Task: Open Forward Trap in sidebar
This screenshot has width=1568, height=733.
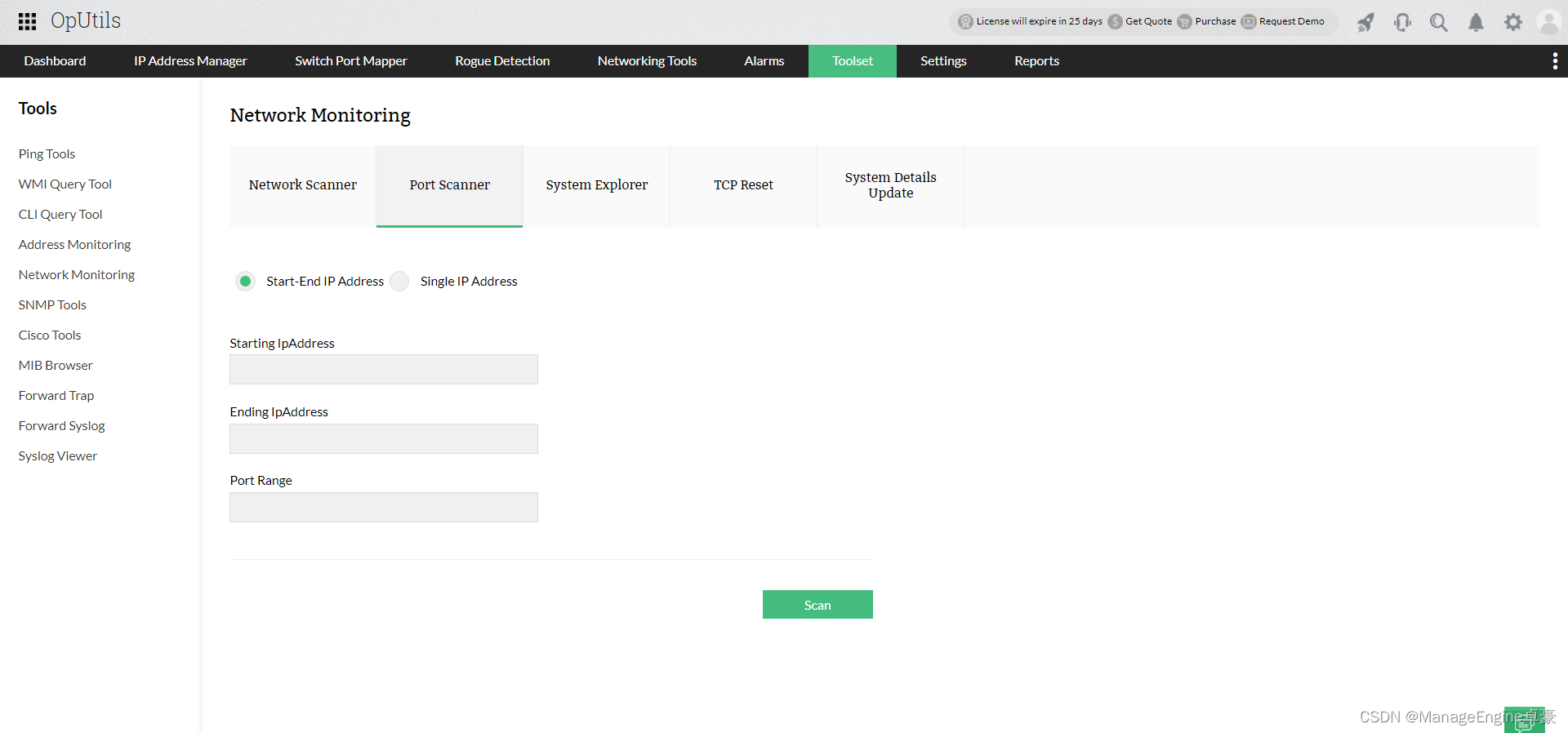Action: click(x=56, y=396)
